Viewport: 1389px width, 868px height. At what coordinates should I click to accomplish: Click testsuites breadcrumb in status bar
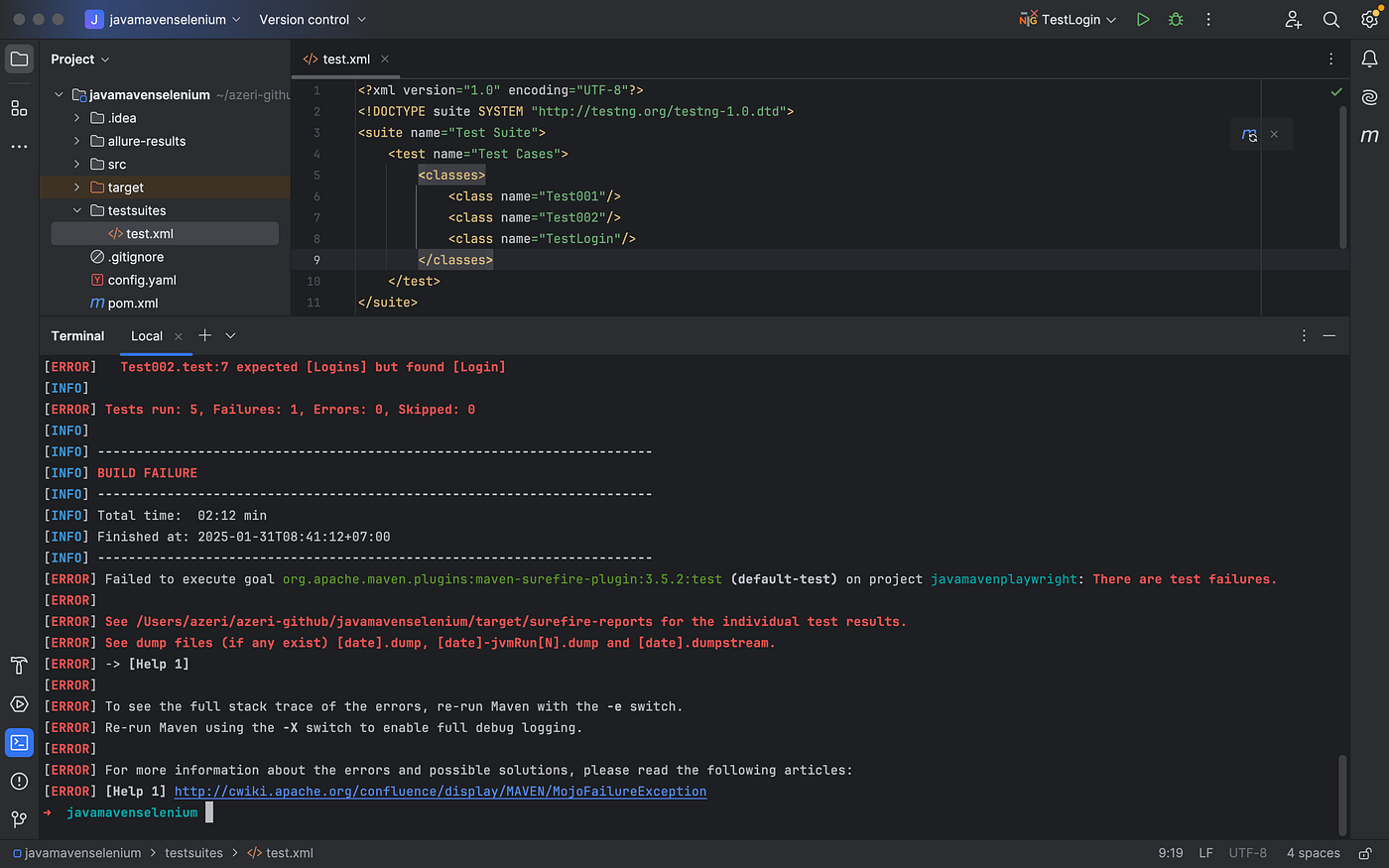(193, 853)
